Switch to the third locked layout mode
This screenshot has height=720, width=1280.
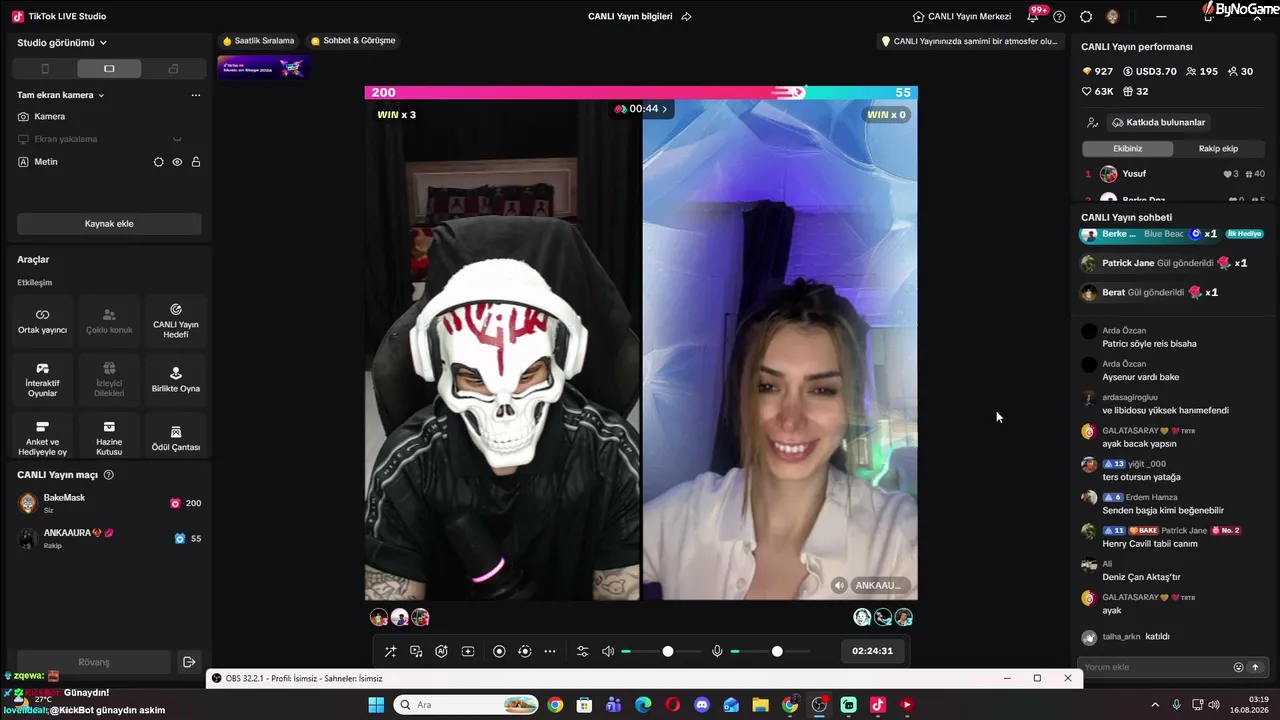173,69
